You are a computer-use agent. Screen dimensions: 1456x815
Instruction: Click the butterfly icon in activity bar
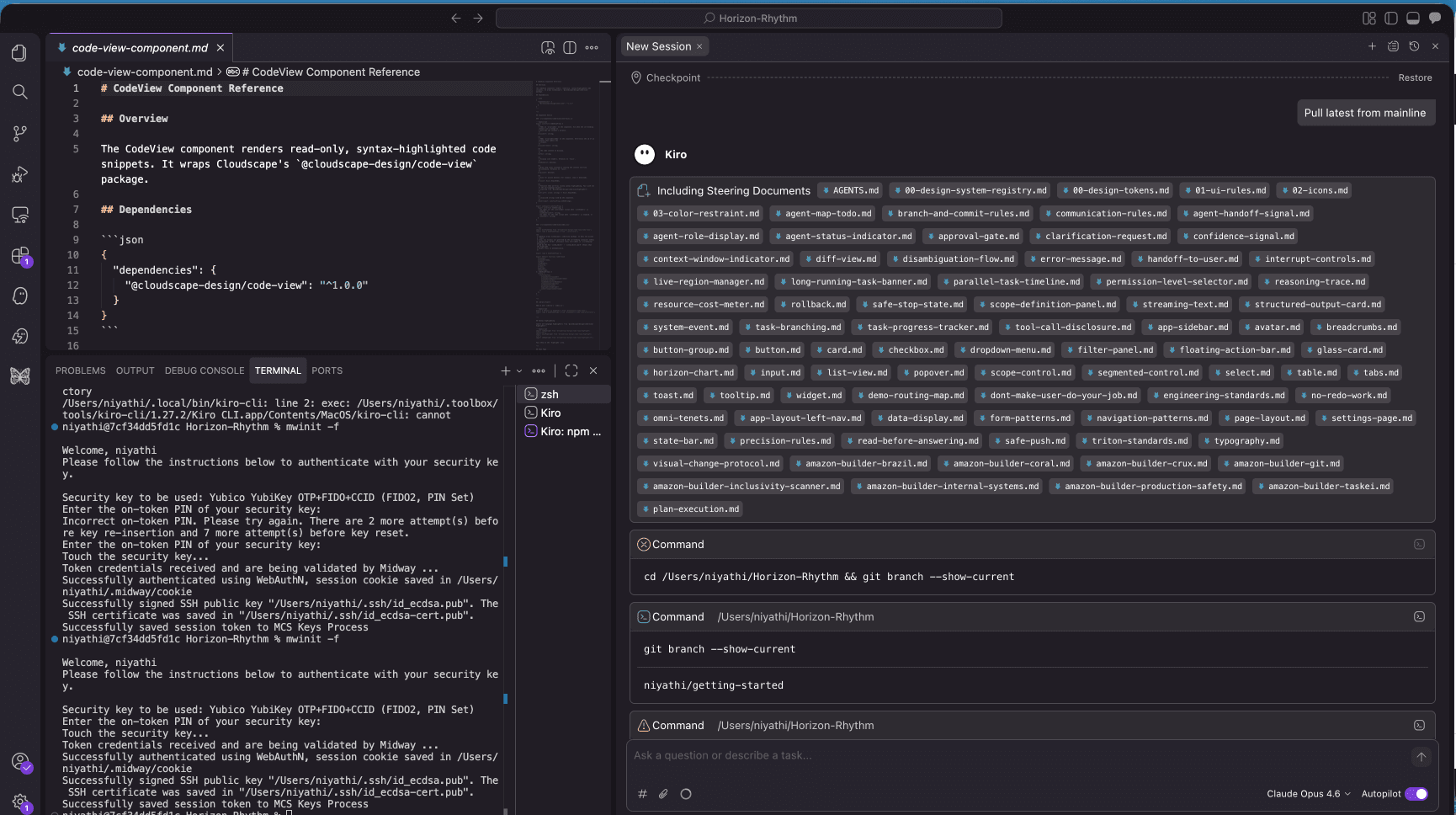pyautogui.click(x=19, y=376)
